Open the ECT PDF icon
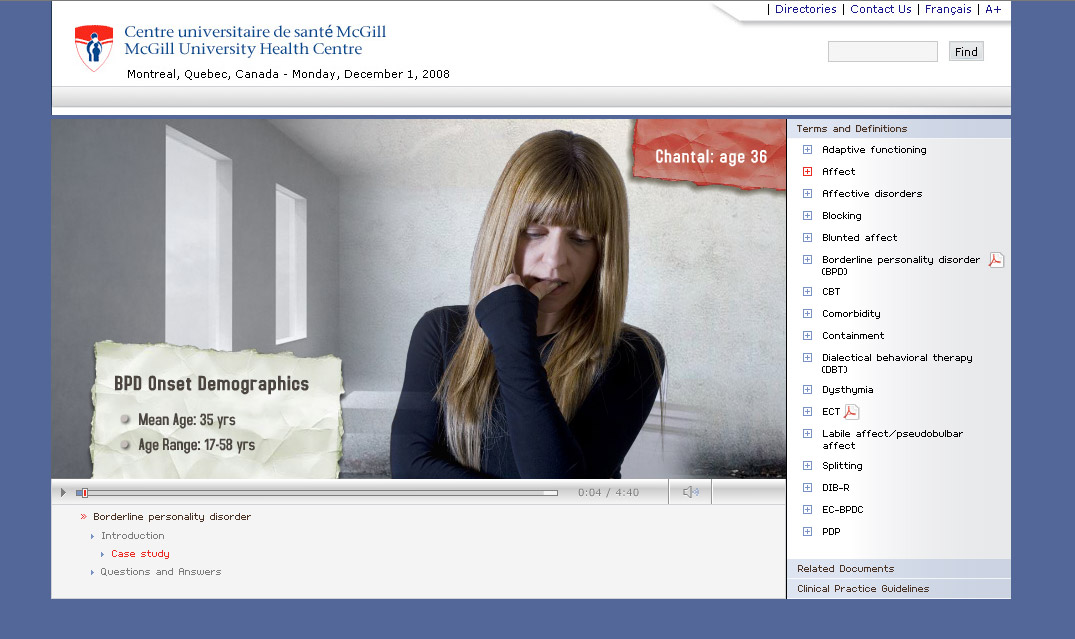Viewport: 1075px width, 639px height. (851, 411)
